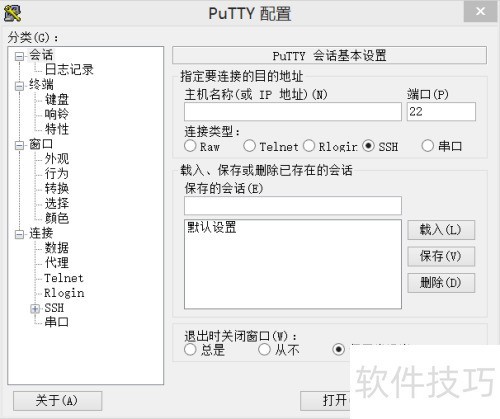Screen dimensions: 500x419
Task: Open the 转换 settings
Action: tap(57, 188)
